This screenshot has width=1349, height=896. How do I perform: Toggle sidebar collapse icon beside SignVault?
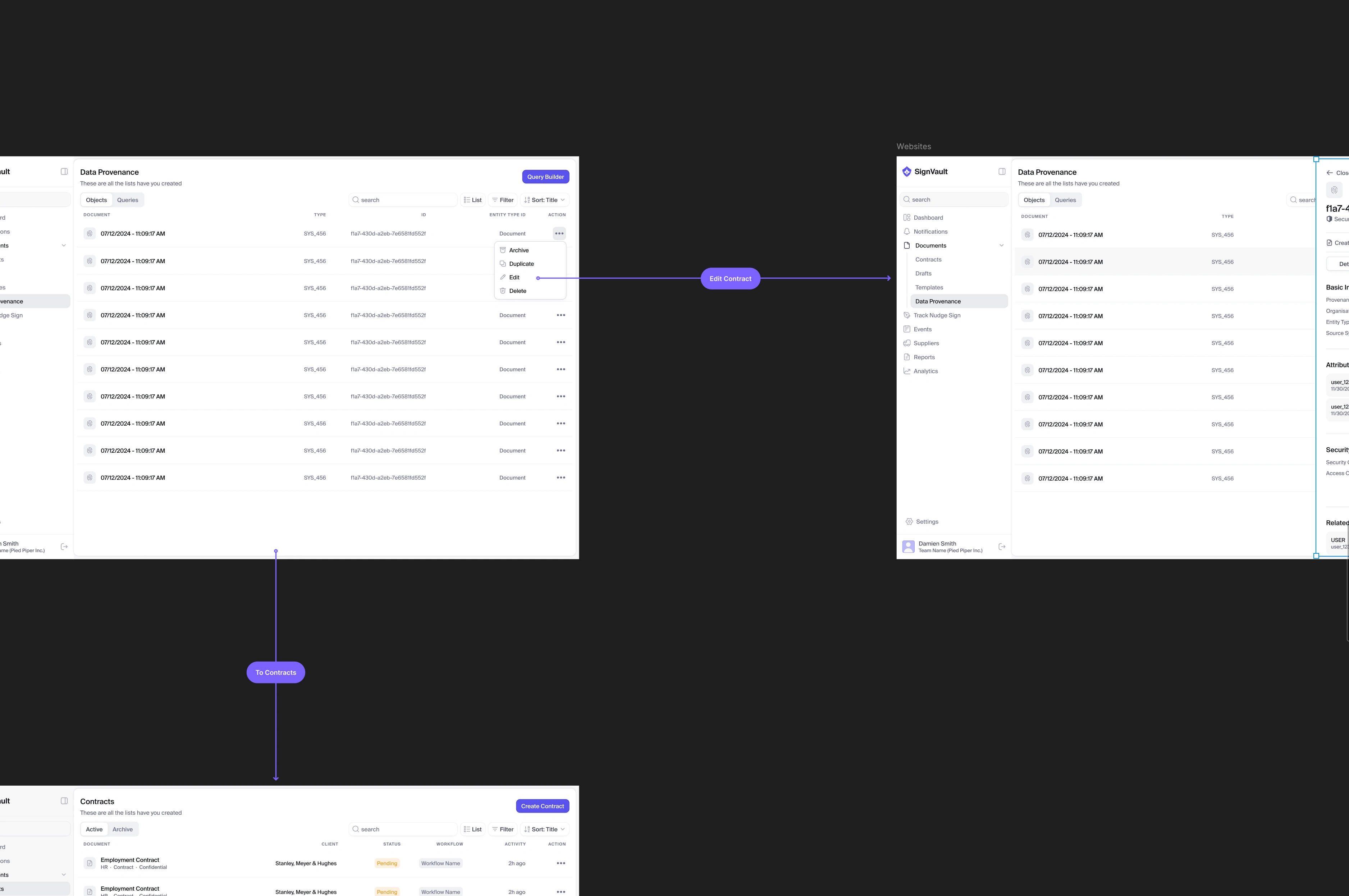point(1002,172)
